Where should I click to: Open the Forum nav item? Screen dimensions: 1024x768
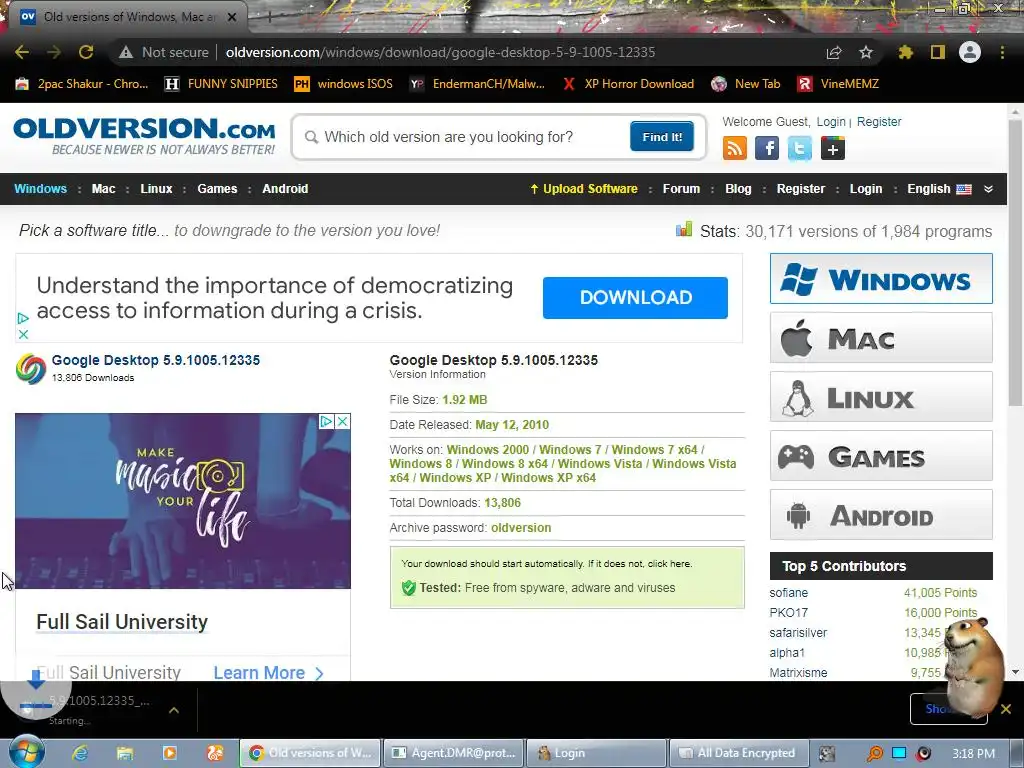point(681,189)
